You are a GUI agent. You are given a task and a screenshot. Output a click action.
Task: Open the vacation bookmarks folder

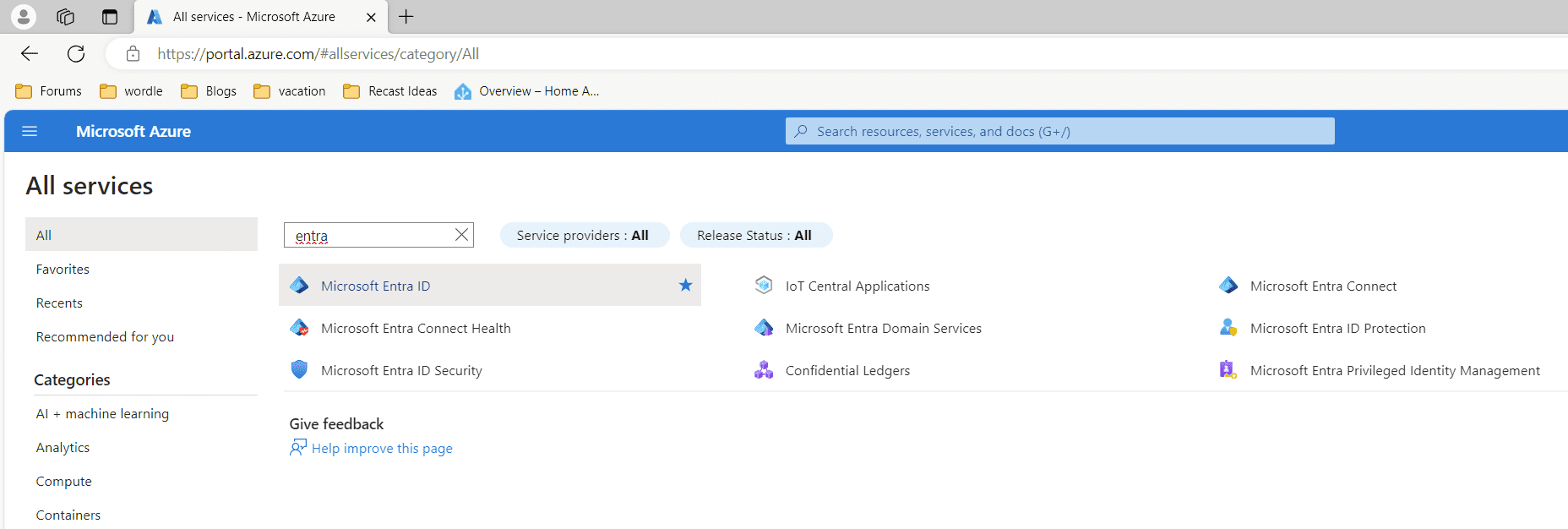290,91
